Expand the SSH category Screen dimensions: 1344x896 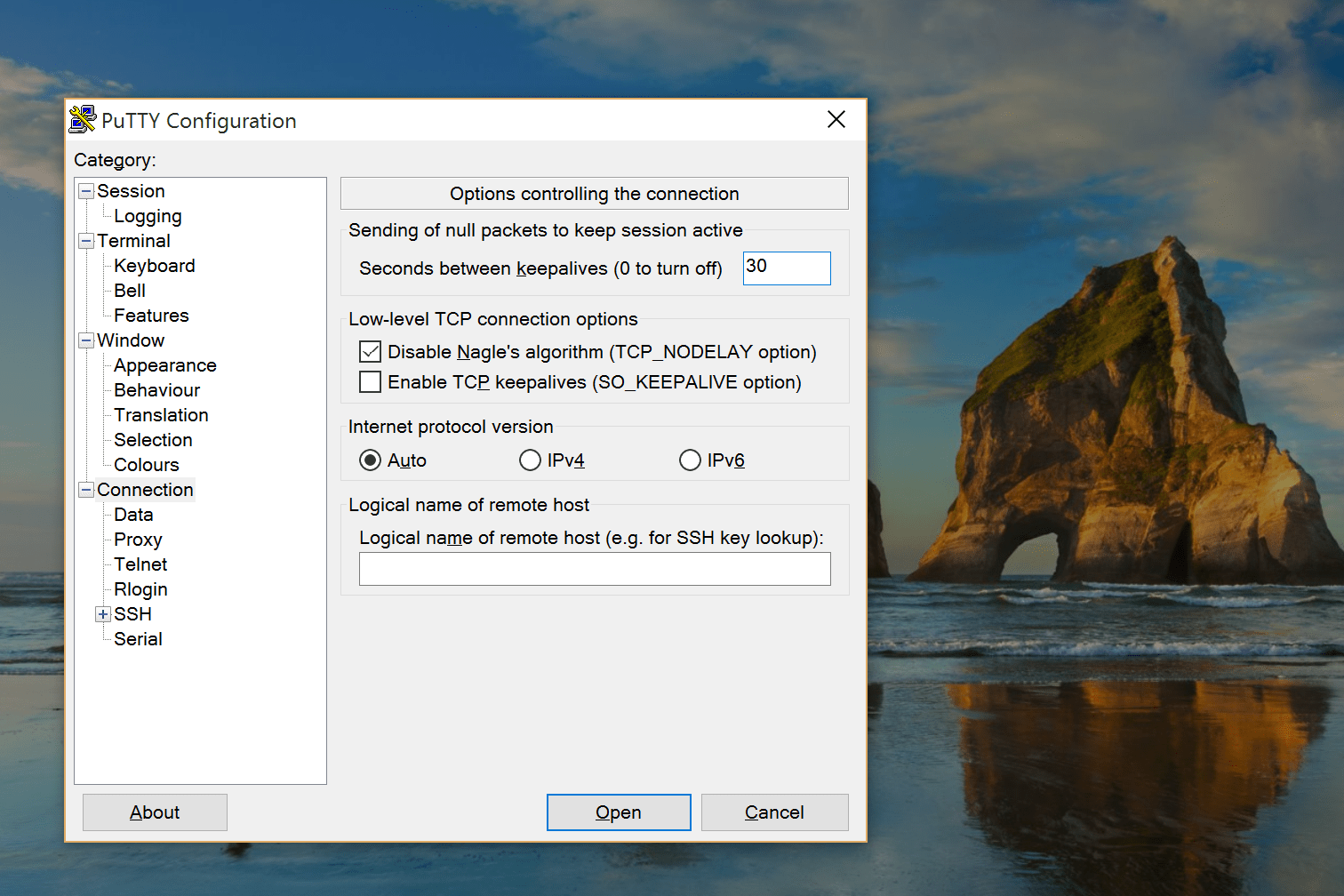click(103, 613)
